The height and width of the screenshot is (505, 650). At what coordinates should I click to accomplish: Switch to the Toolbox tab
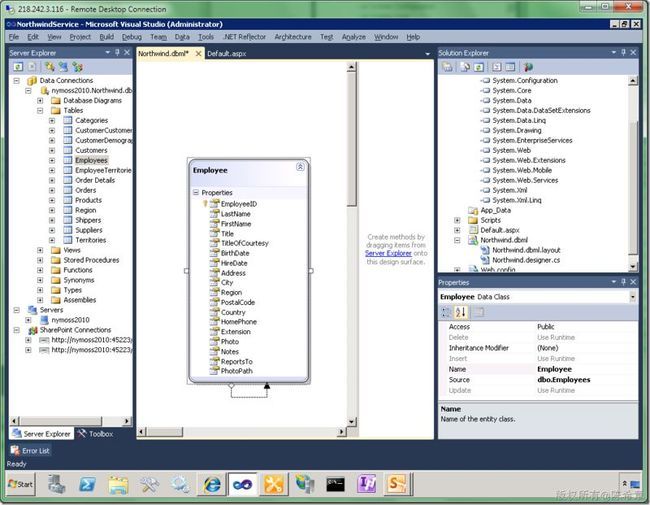click(x=95, y=434)
